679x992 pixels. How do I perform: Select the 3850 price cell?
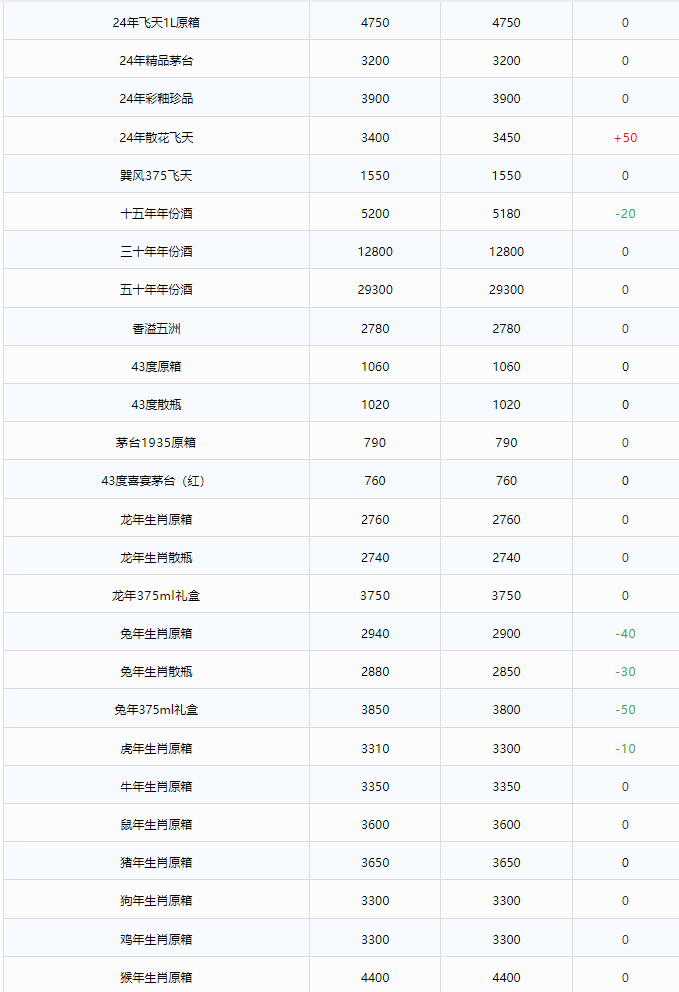(375, 710)
